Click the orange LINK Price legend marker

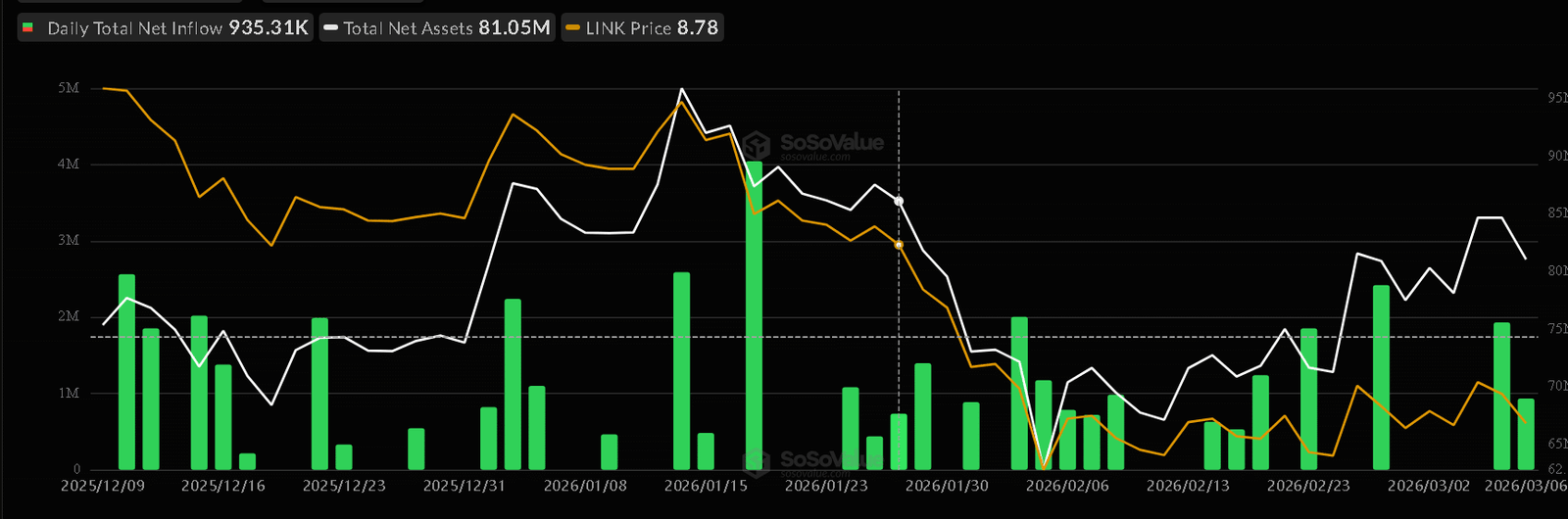coord(572,28)
